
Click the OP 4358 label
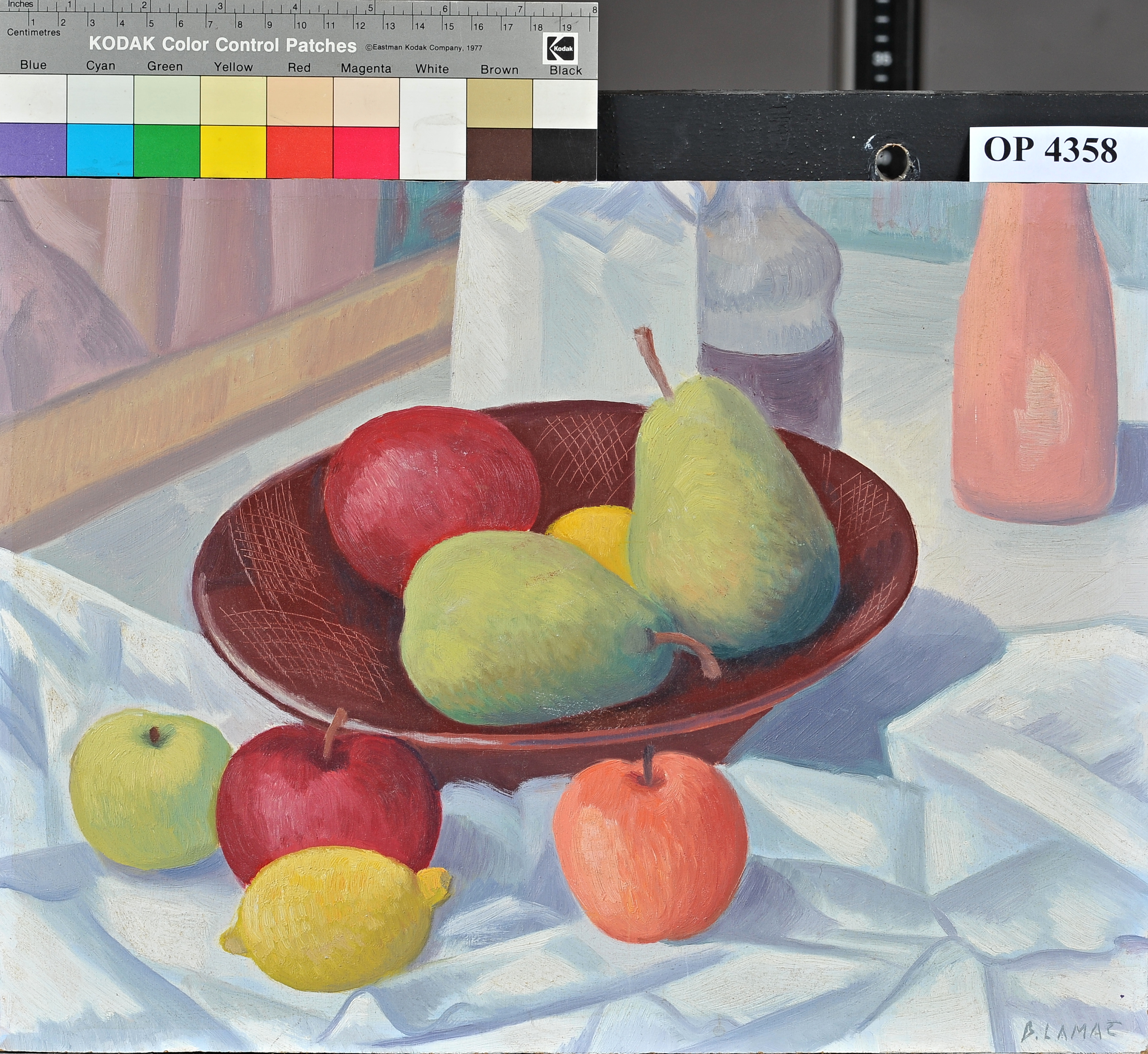(1050, 151)
